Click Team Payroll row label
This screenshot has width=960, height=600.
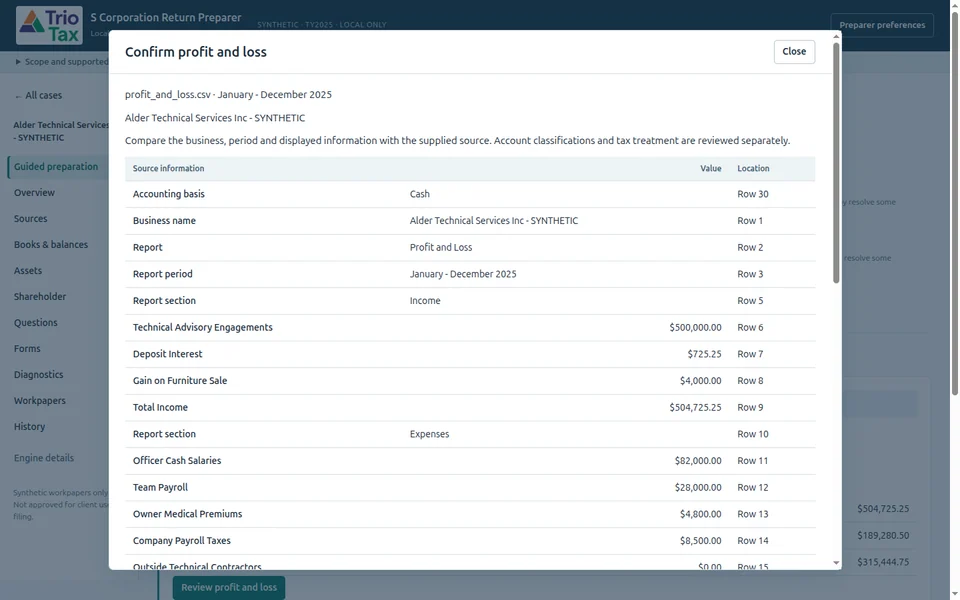tap(160, 487)
